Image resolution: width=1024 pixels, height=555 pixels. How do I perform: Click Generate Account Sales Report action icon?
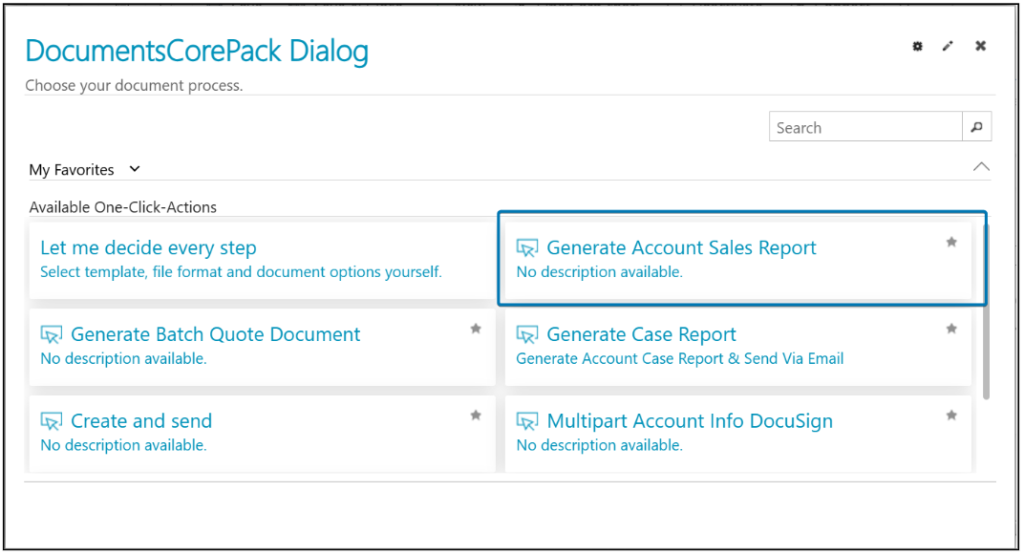527,248
